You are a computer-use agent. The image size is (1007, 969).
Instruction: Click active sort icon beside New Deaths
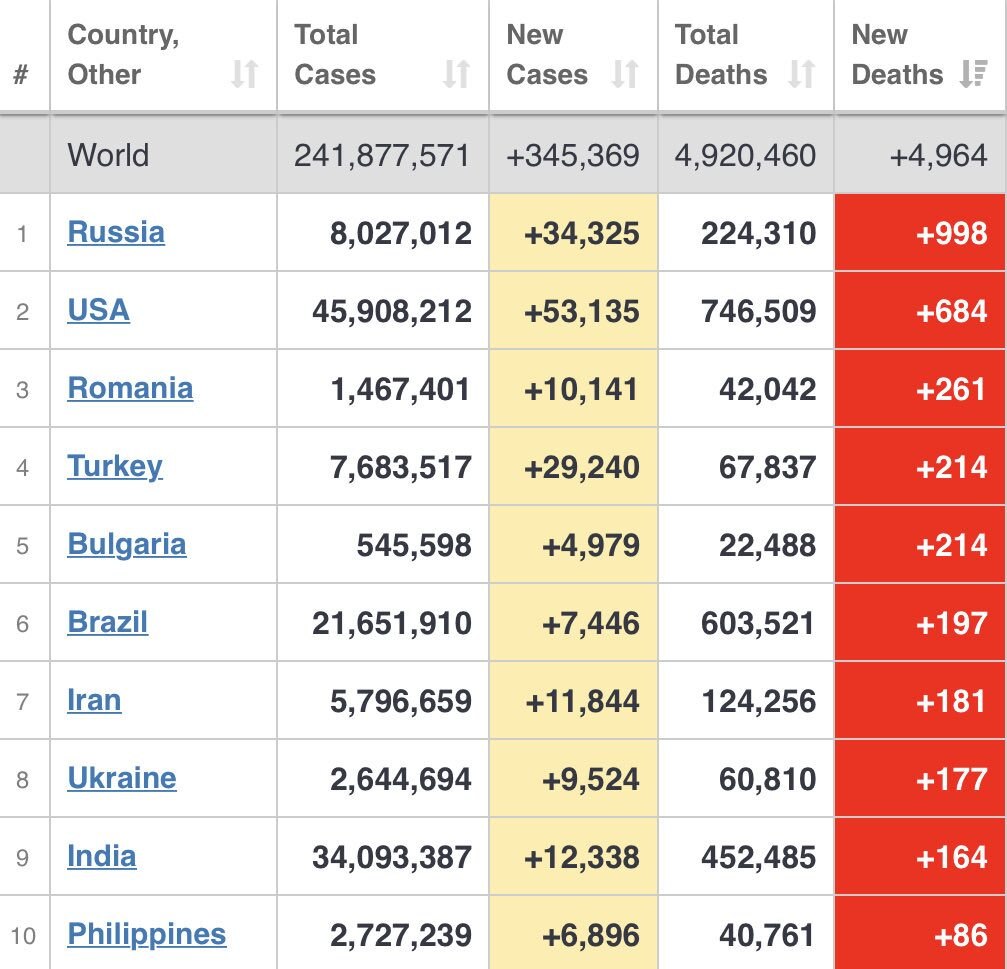click(x=972, y=74)
